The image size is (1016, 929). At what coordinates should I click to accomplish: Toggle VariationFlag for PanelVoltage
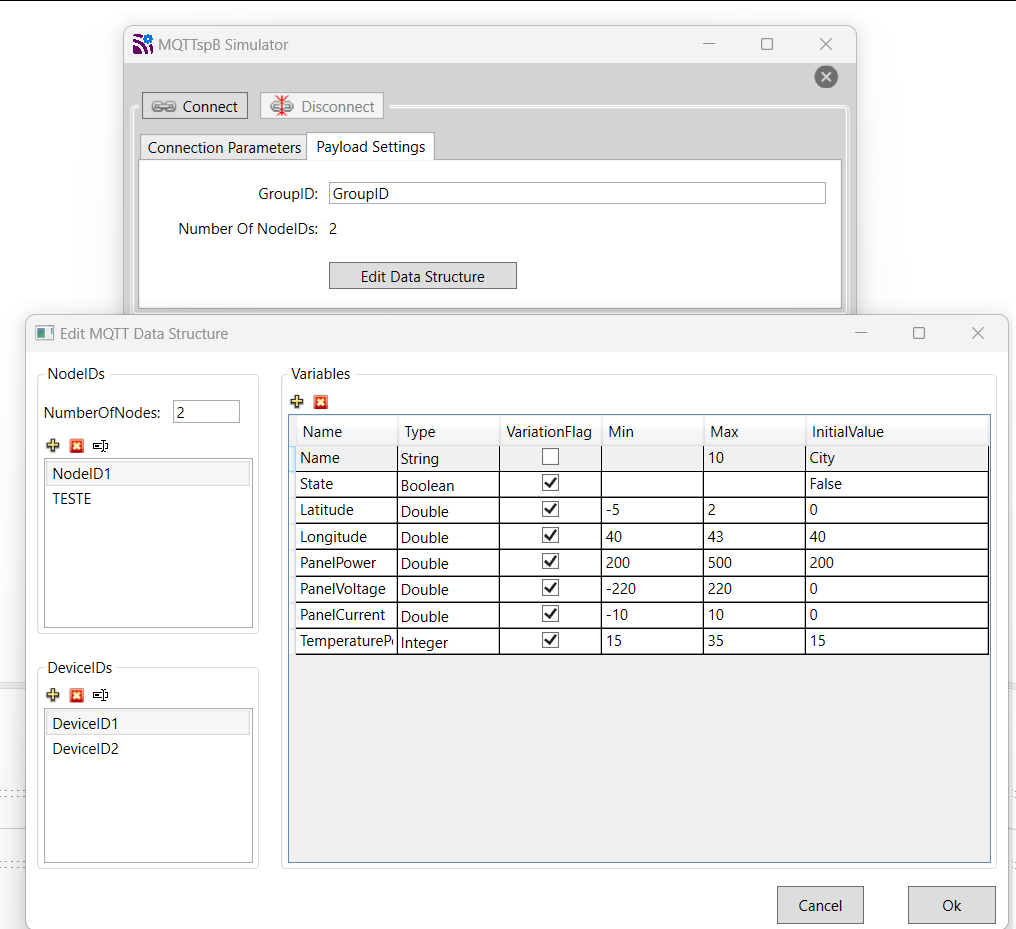pyautogui.click(x=550, y=588)
